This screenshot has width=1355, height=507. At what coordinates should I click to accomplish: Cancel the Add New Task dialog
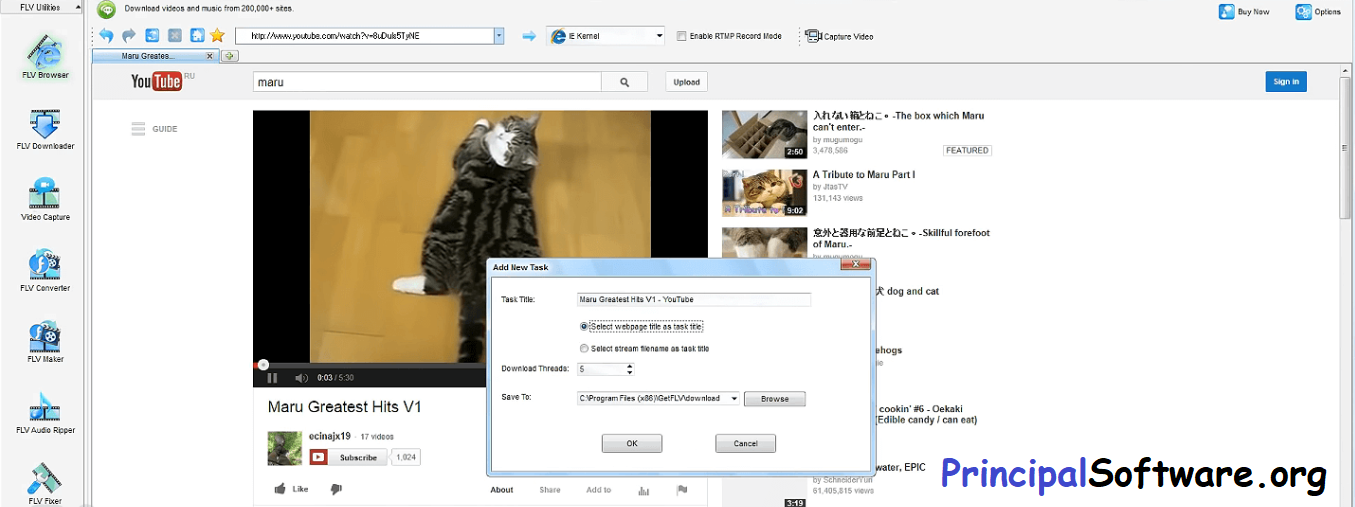[x=745, y=443]
